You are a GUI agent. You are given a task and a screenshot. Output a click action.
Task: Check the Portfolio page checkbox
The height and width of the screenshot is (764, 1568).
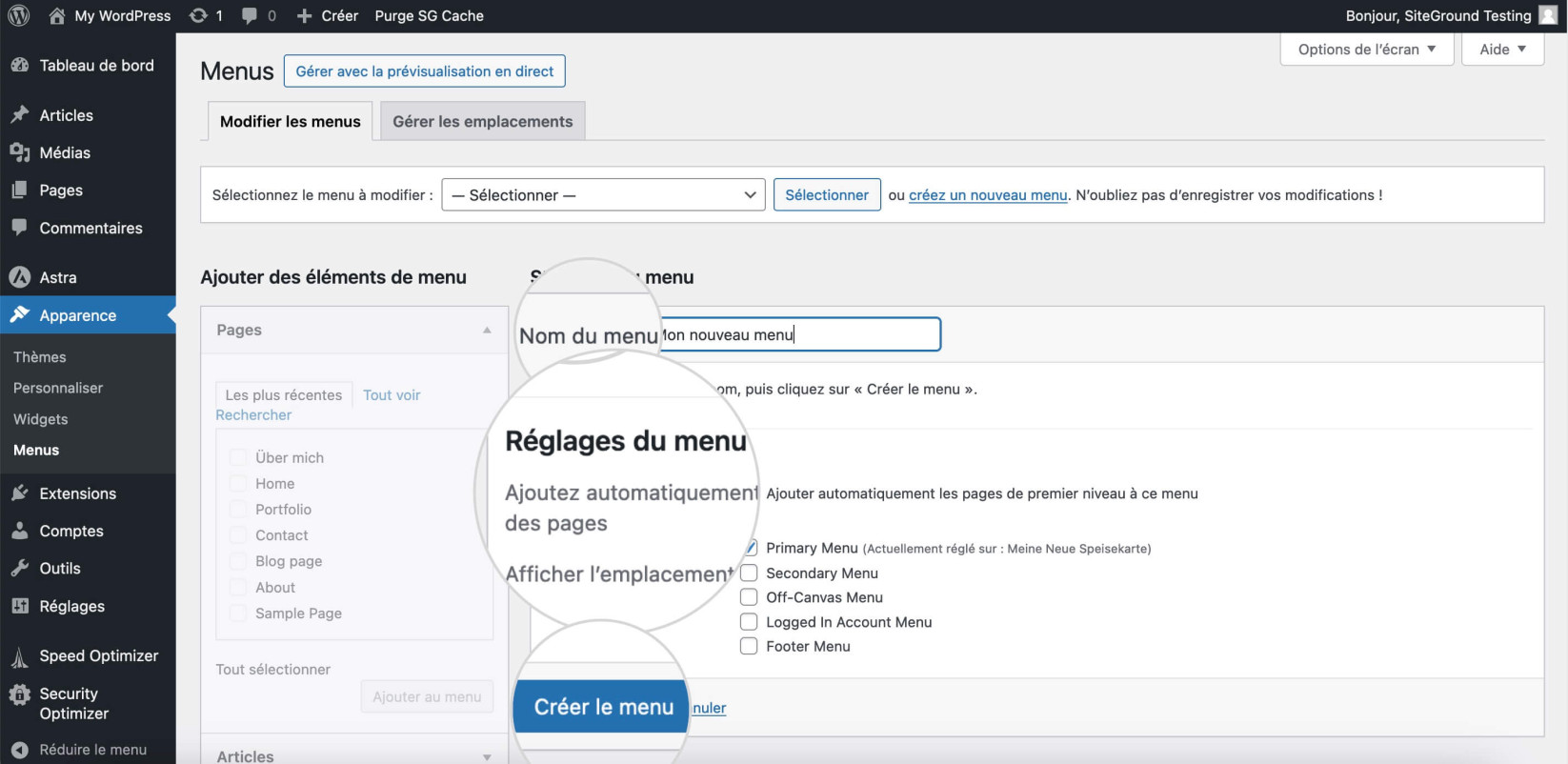tap(238, 510)
